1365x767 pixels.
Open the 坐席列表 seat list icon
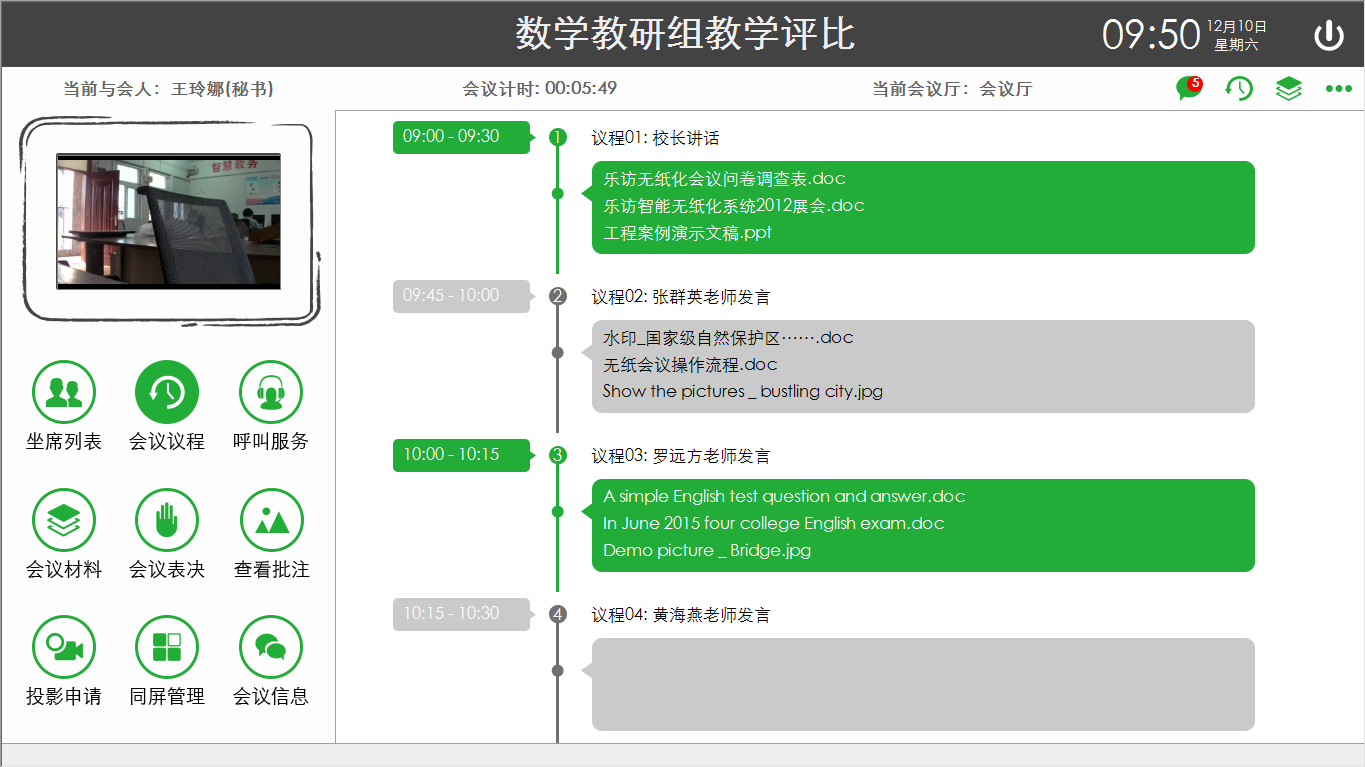coord(64,392)
